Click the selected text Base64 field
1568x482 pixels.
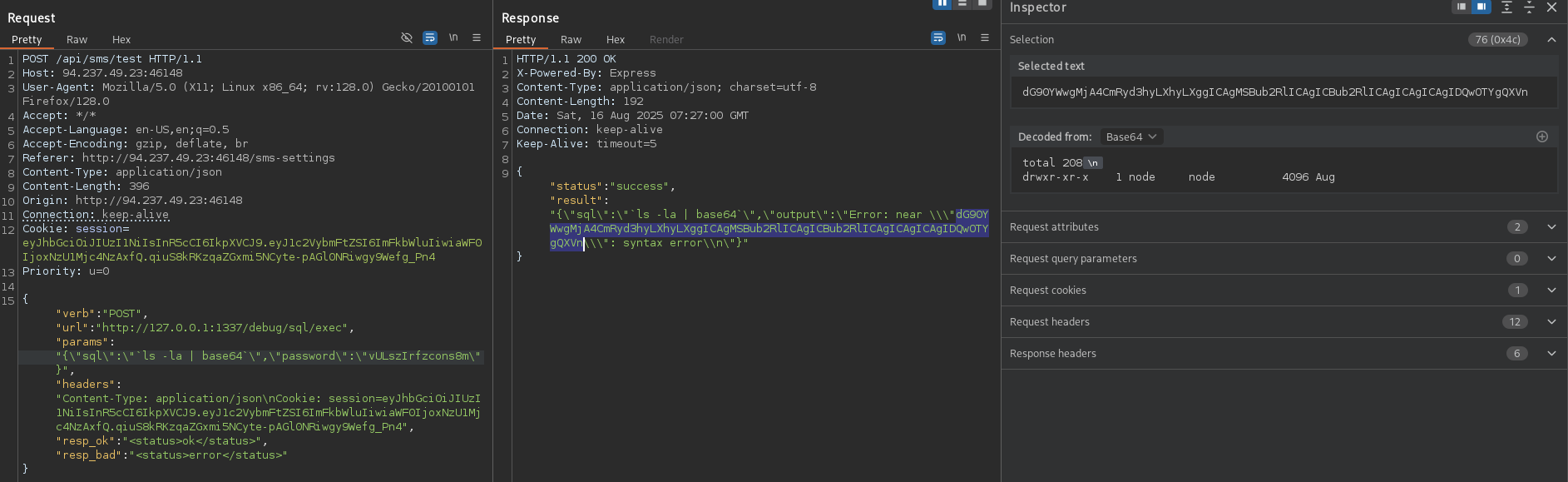1284,92
